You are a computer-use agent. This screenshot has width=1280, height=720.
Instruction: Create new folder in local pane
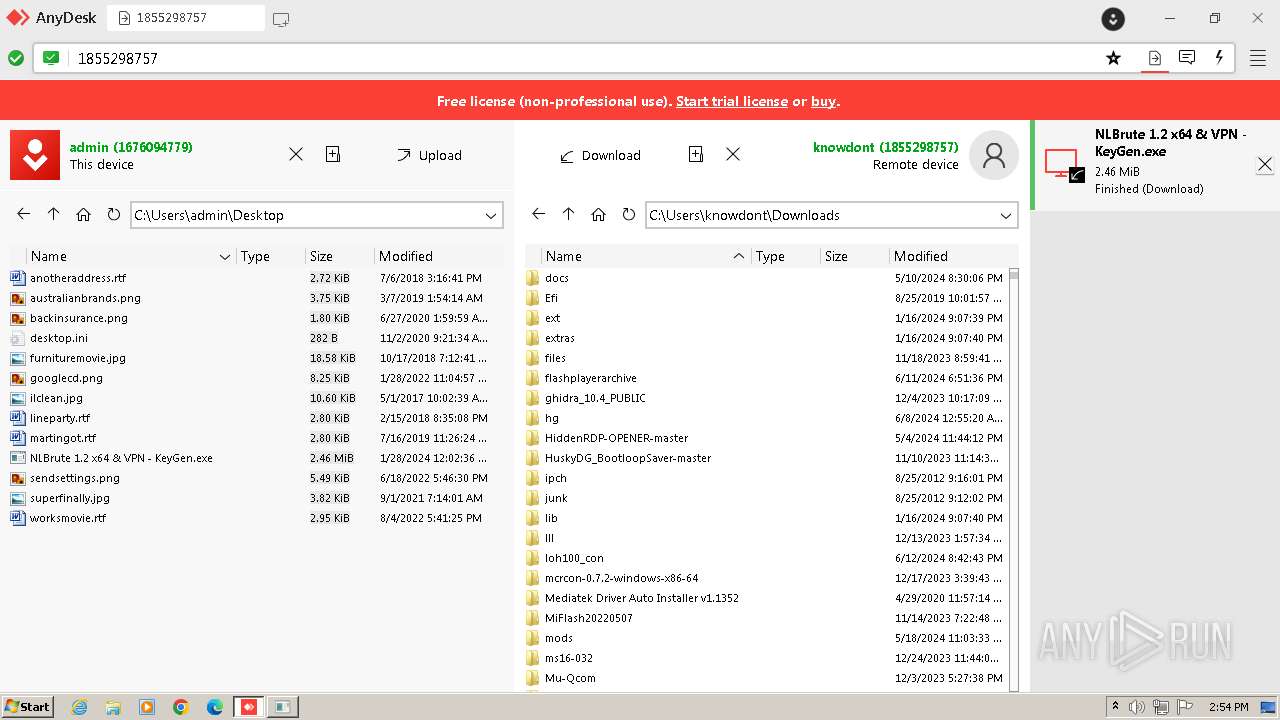[333, 154]
